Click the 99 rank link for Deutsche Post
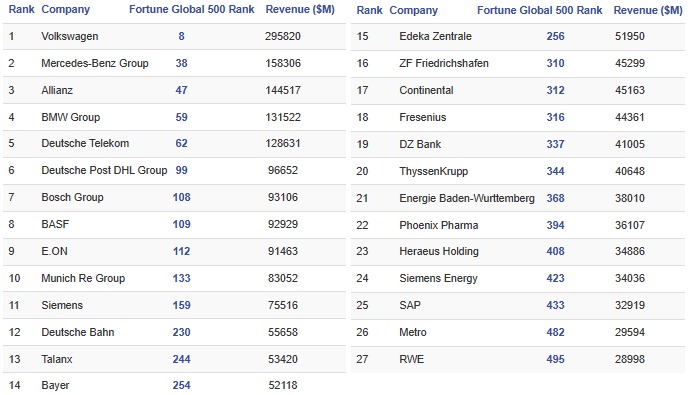The height and width of the screenshot is (395, 692). point(181,170)
